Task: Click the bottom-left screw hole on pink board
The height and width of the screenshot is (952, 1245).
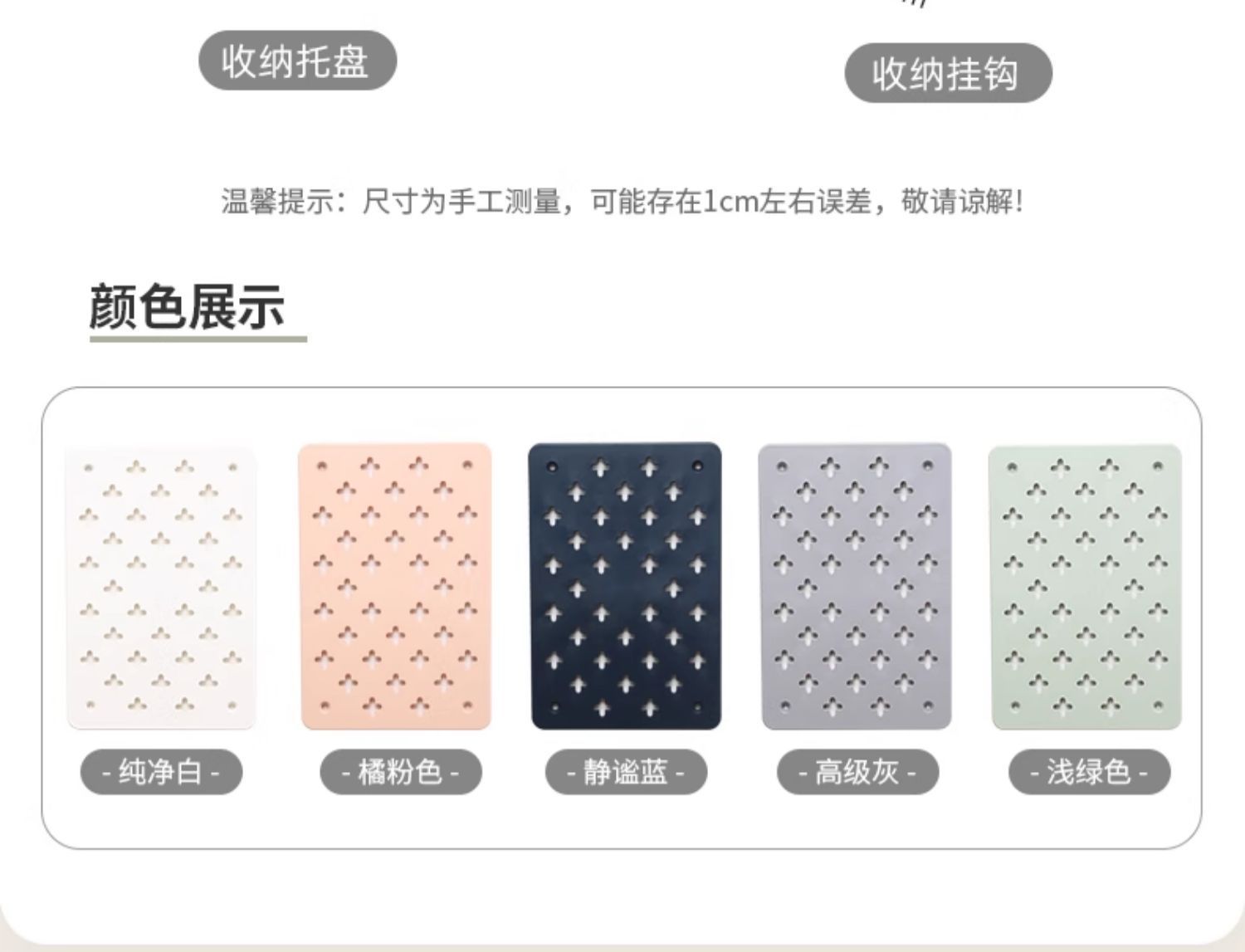Action: (324, 707)
